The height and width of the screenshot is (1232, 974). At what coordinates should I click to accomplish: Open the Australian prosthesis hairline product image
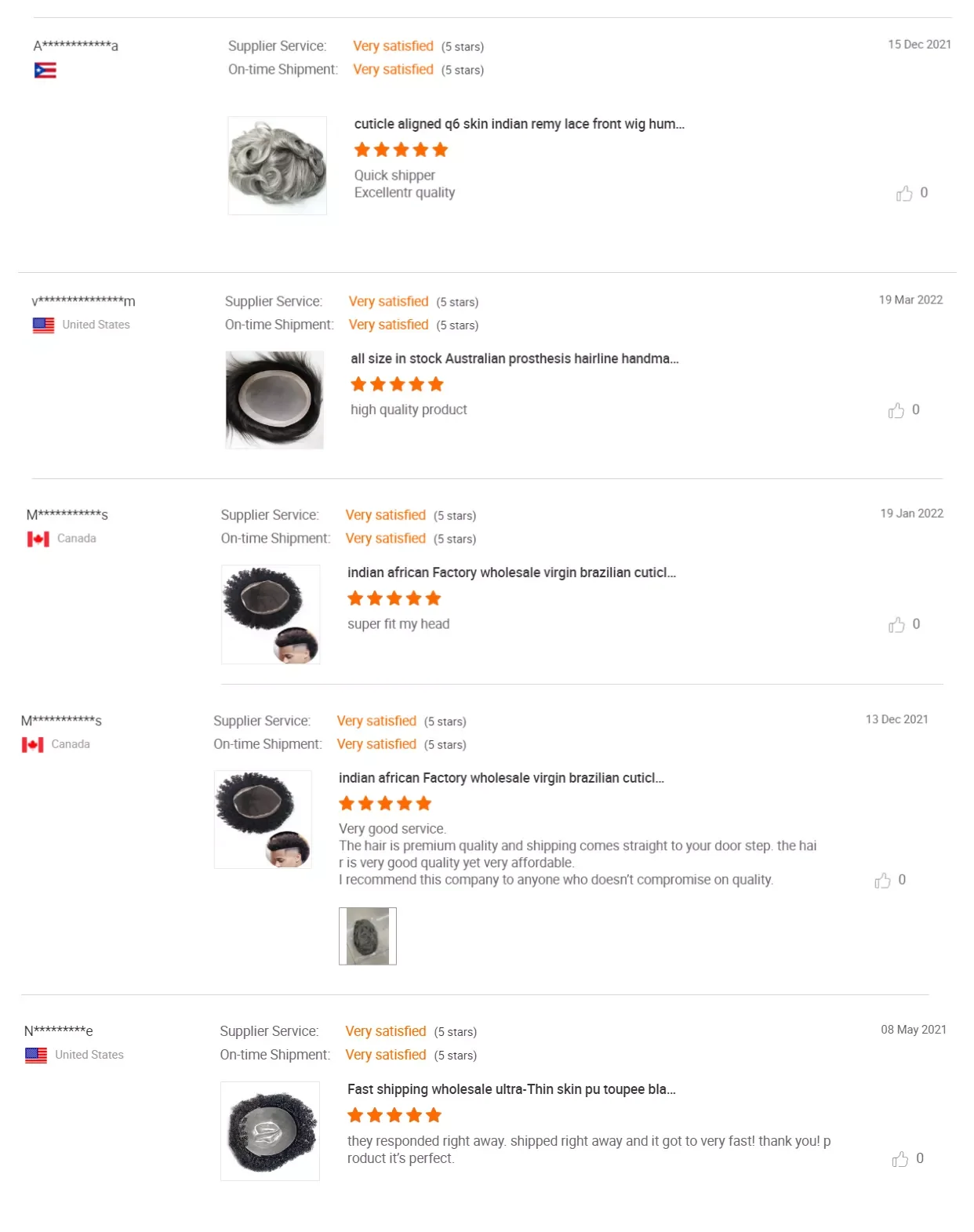tap(274, 400)
